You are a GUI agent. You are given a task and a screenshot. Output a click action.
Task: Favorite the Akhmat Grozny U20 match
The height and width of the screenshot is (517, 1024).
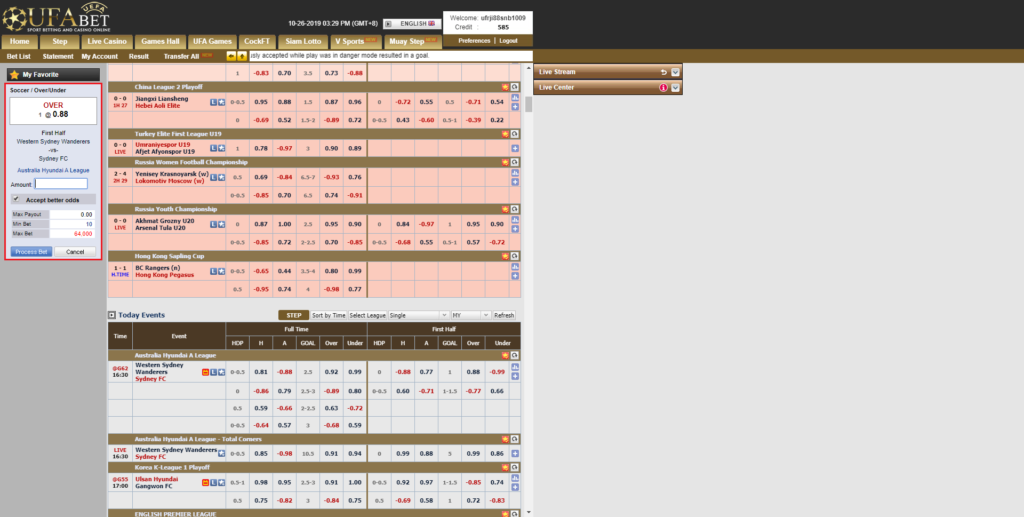click(221, 225)
